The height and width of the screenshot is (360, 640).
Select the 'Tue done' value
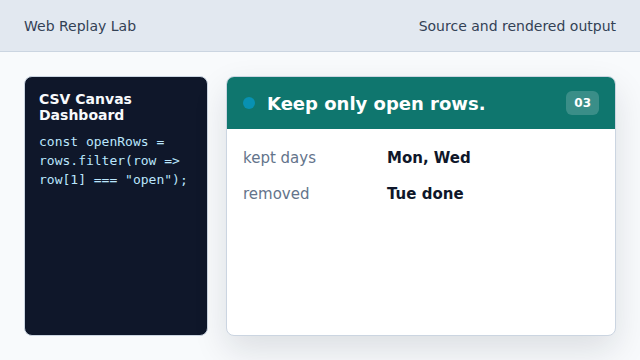pyautogui.click(x=425, y=193)
